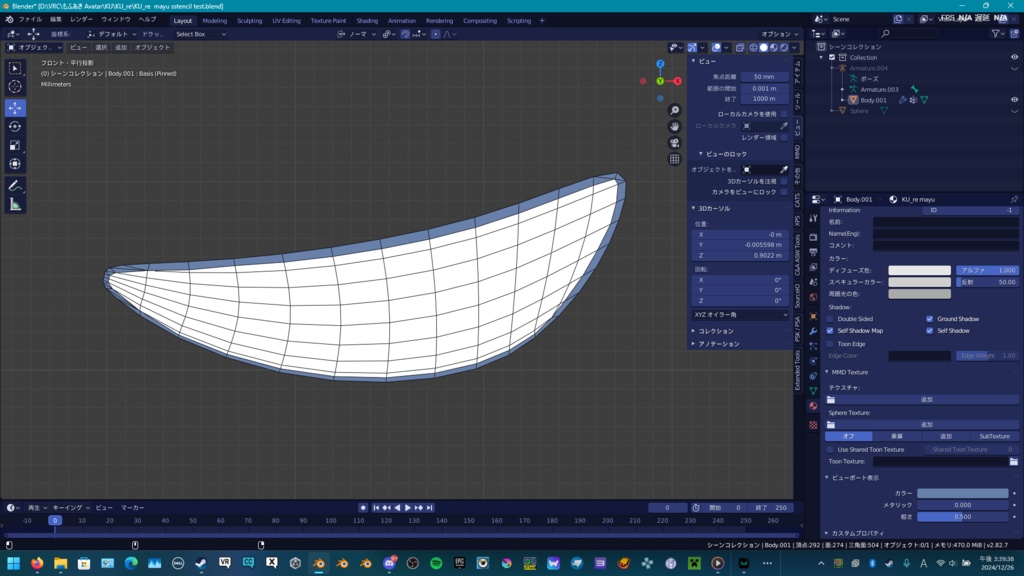
Task: Open the viewport 選択 menu
Action: 101,48
